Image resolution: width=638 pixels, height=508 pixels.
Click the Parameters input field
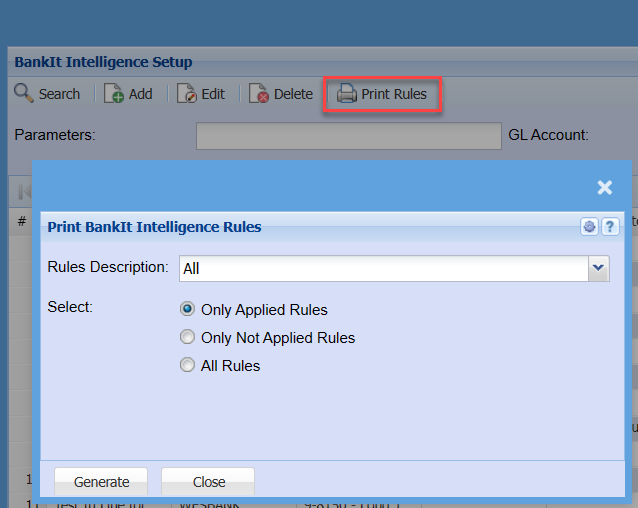pyautogui.click(x=349, y=136)
